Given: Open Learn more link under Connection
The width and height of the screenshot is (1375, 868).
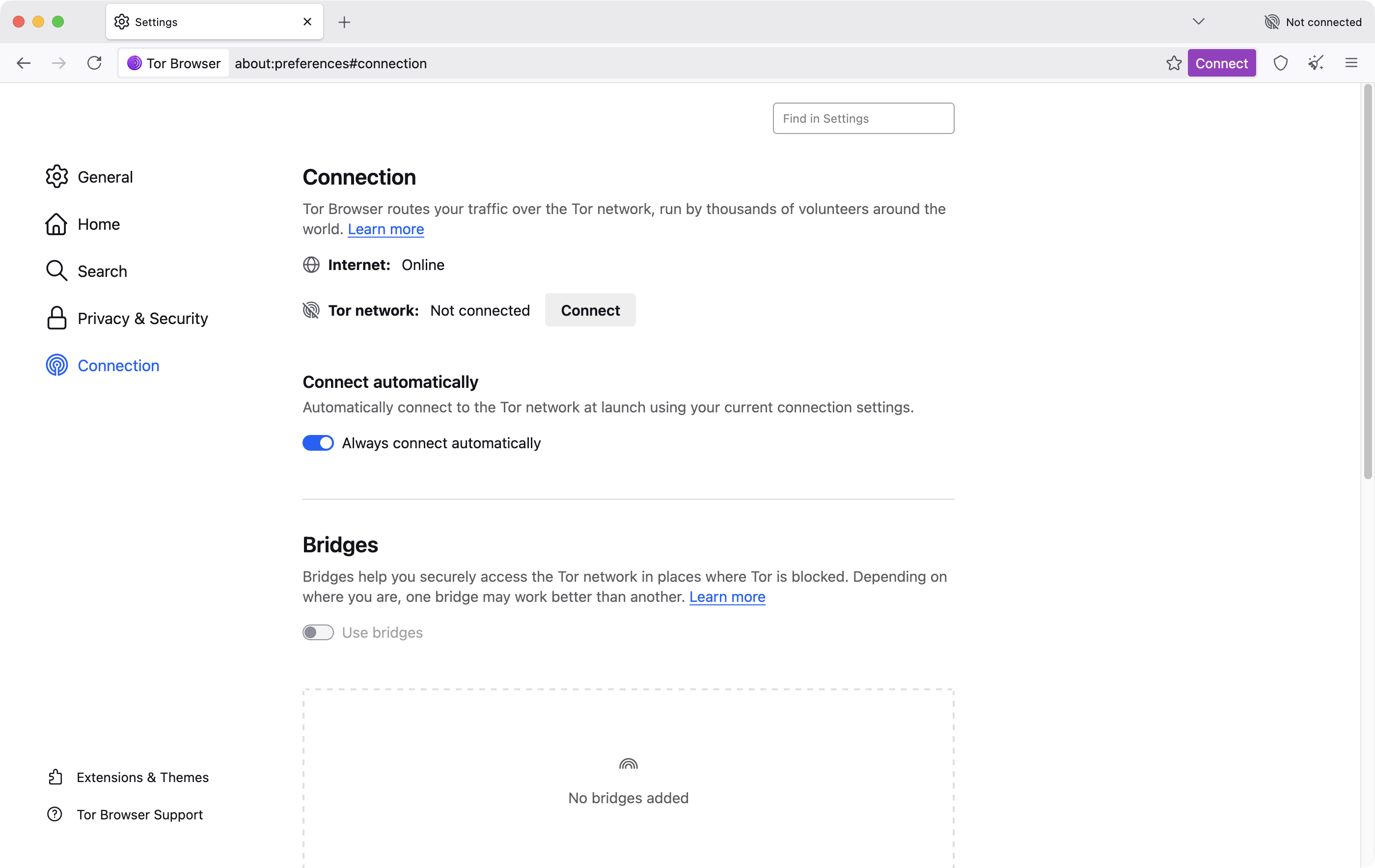Looking at the screenshot, I should click(386, 229).
